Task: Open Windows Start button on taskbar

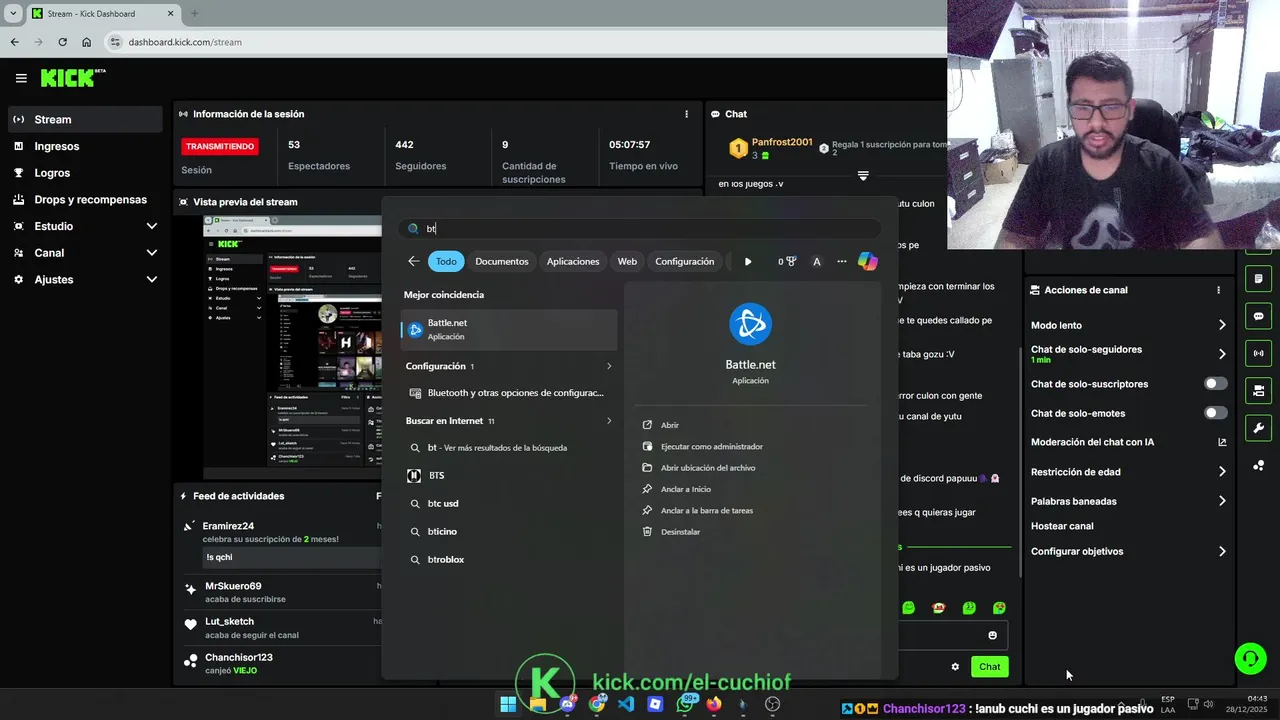Action: (508, 704)
